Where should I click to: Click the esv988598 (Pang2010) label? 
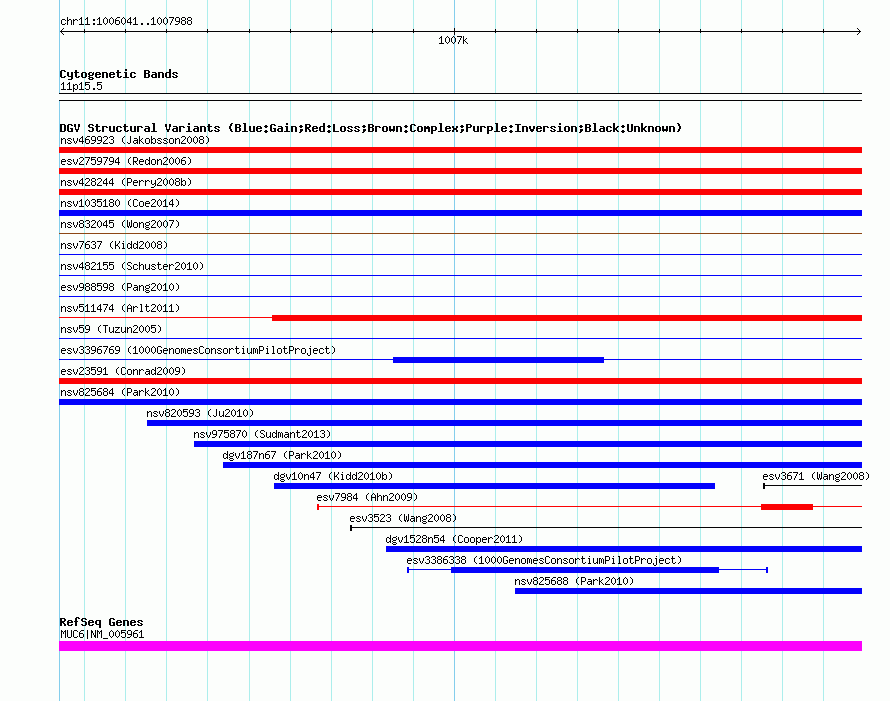tap(120, 287)
